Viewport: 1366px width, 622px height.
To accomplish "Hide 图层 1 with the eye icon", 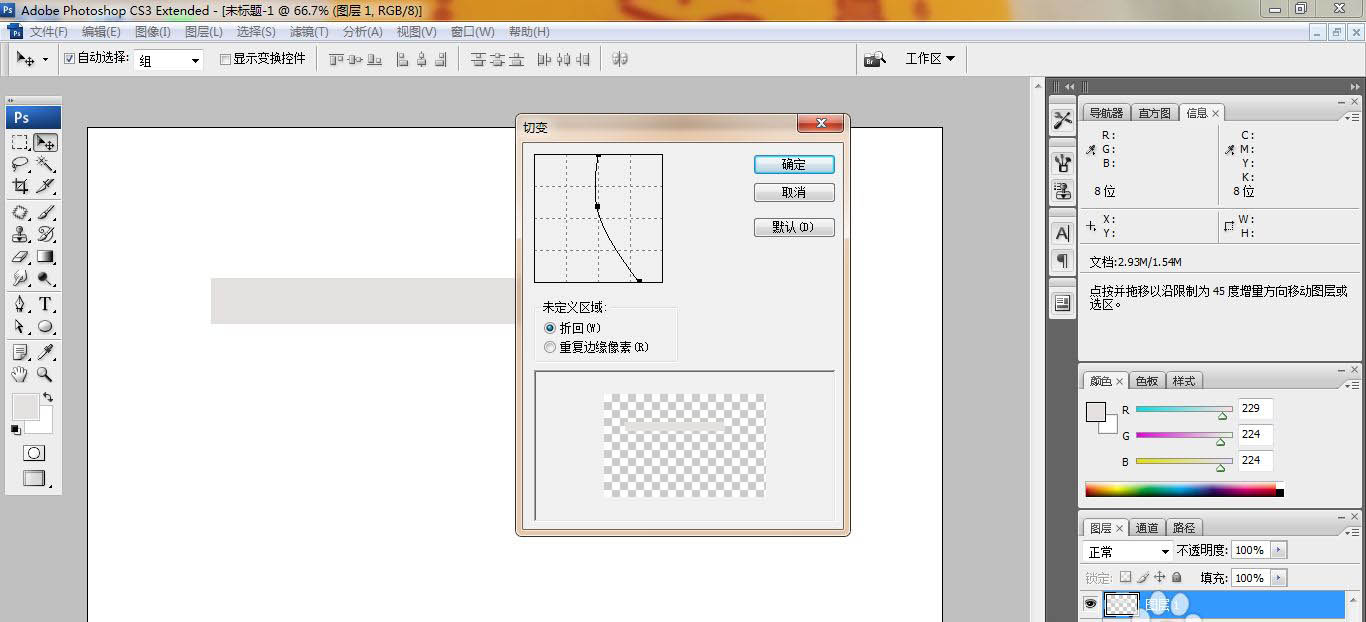I will tap(1090, 604).
